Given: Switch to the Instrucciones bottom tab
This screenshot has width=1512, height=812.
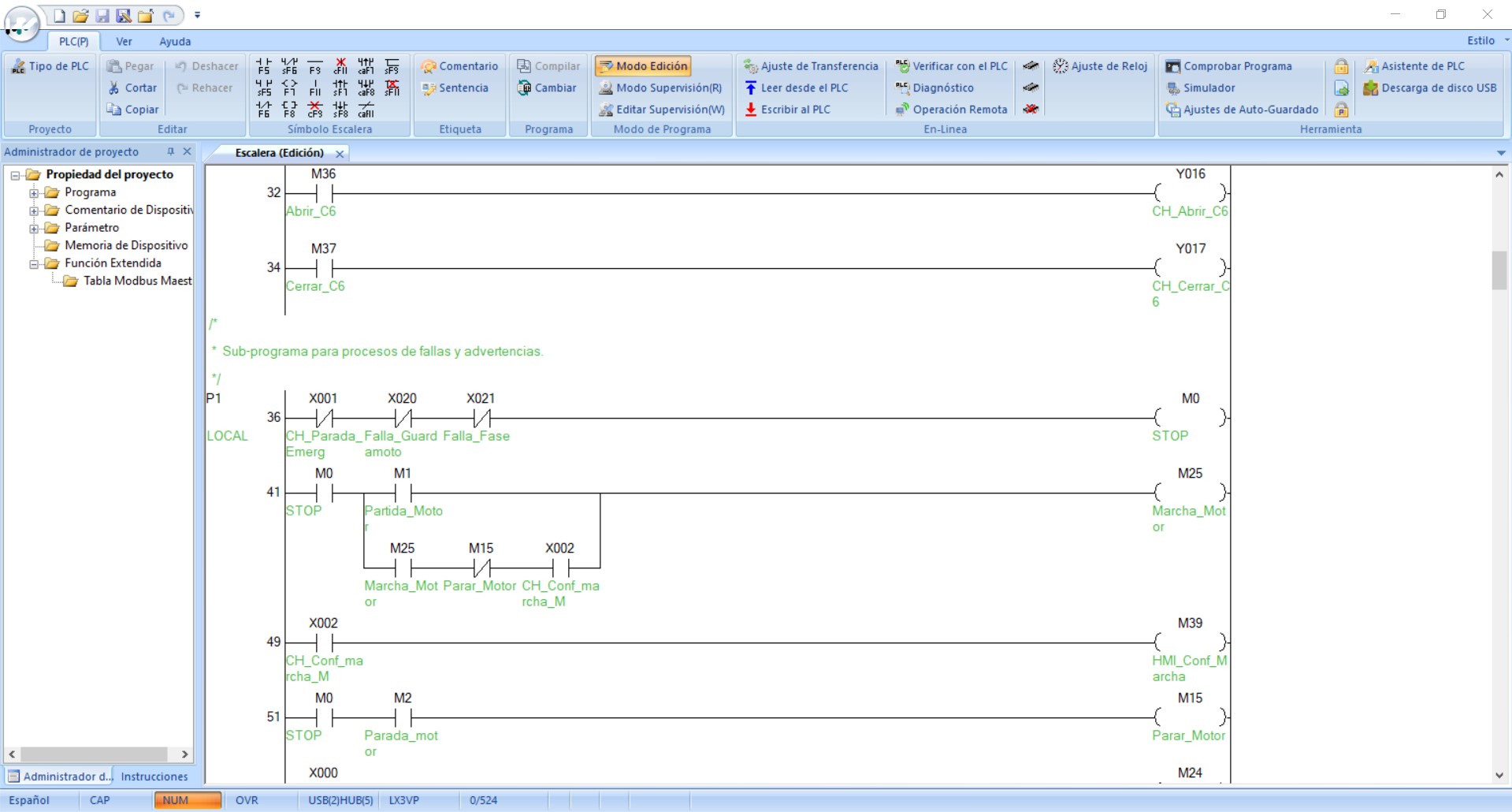Looking at the screenshot, I should (154, 777).
